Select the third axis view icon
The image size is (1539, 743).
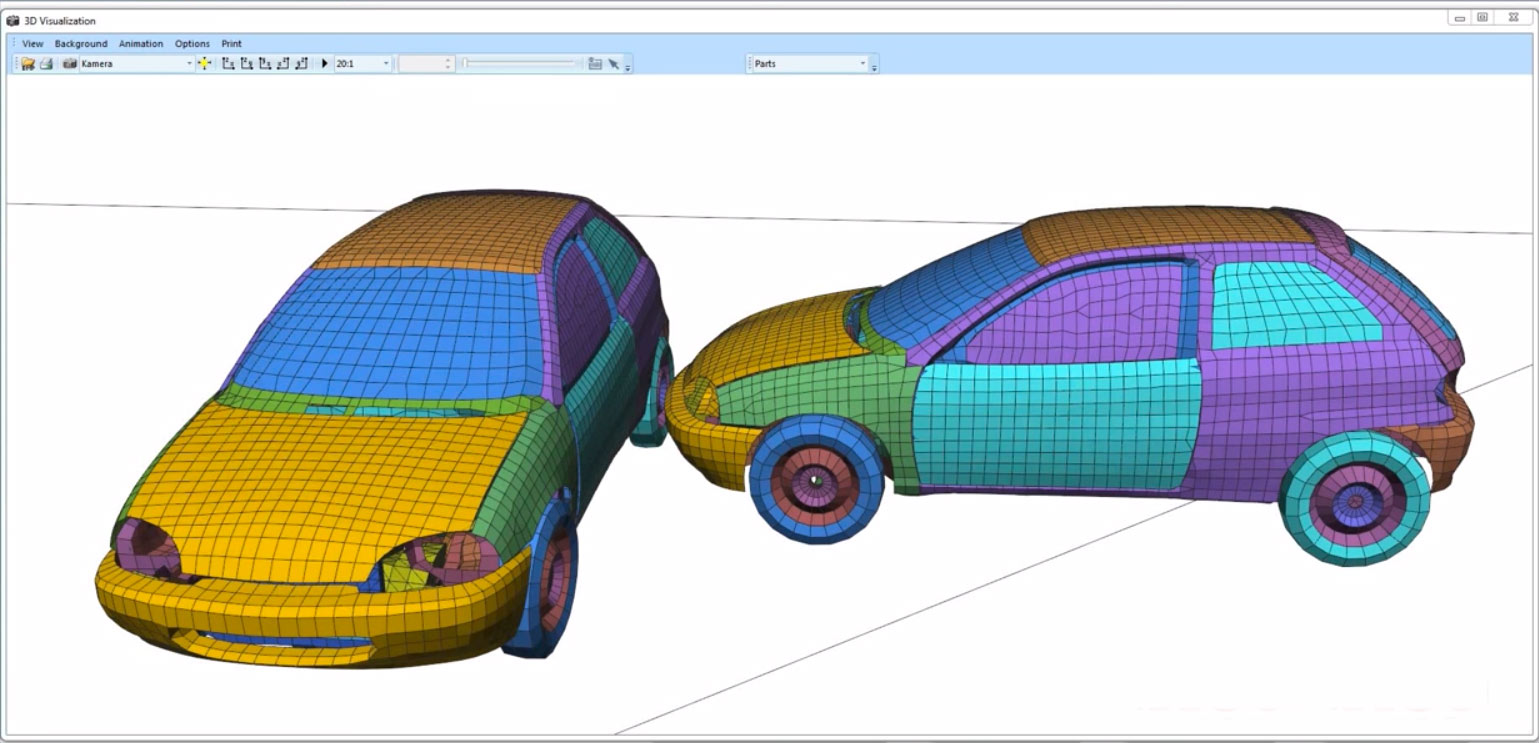265,64
